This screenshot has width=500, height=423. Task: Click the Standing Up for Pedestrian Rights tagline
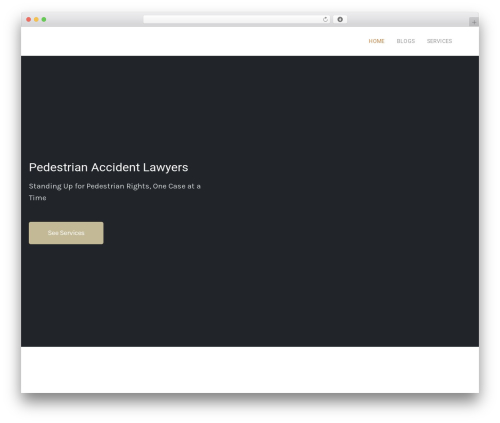click(x=115, y=192)
